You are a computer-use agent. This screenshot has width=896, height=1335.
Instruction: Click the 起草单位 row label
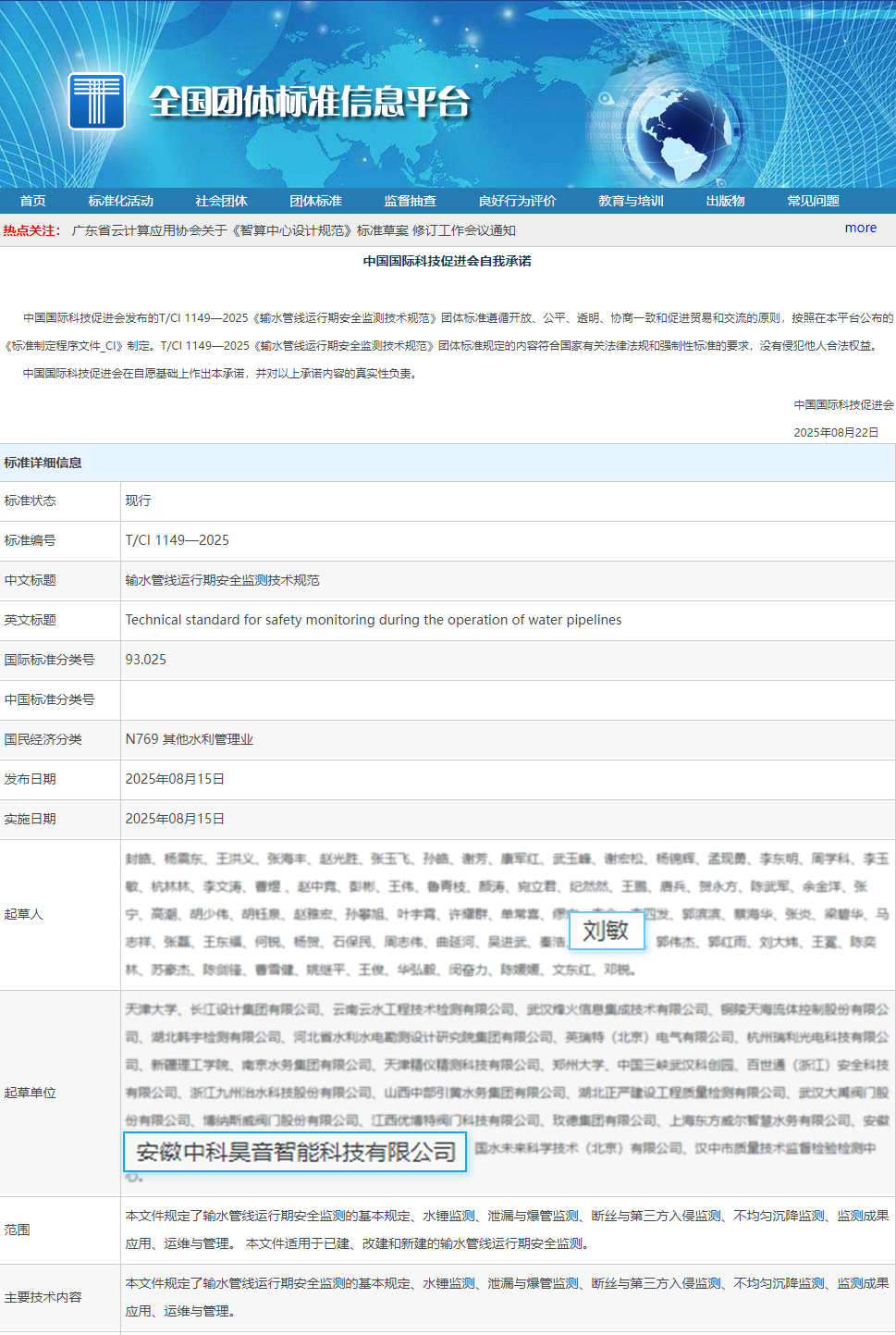[31, 1093]
